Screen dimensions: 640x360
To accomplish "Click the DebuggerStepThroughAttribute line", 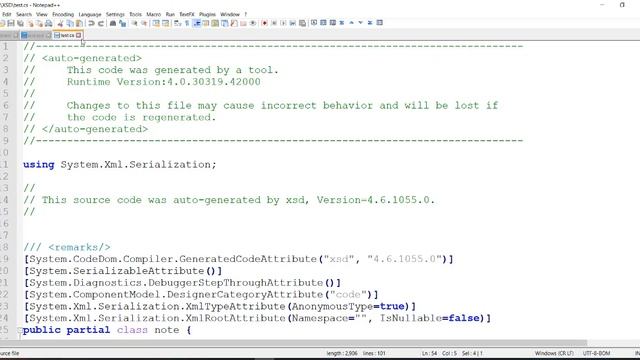I will [182, 282].
